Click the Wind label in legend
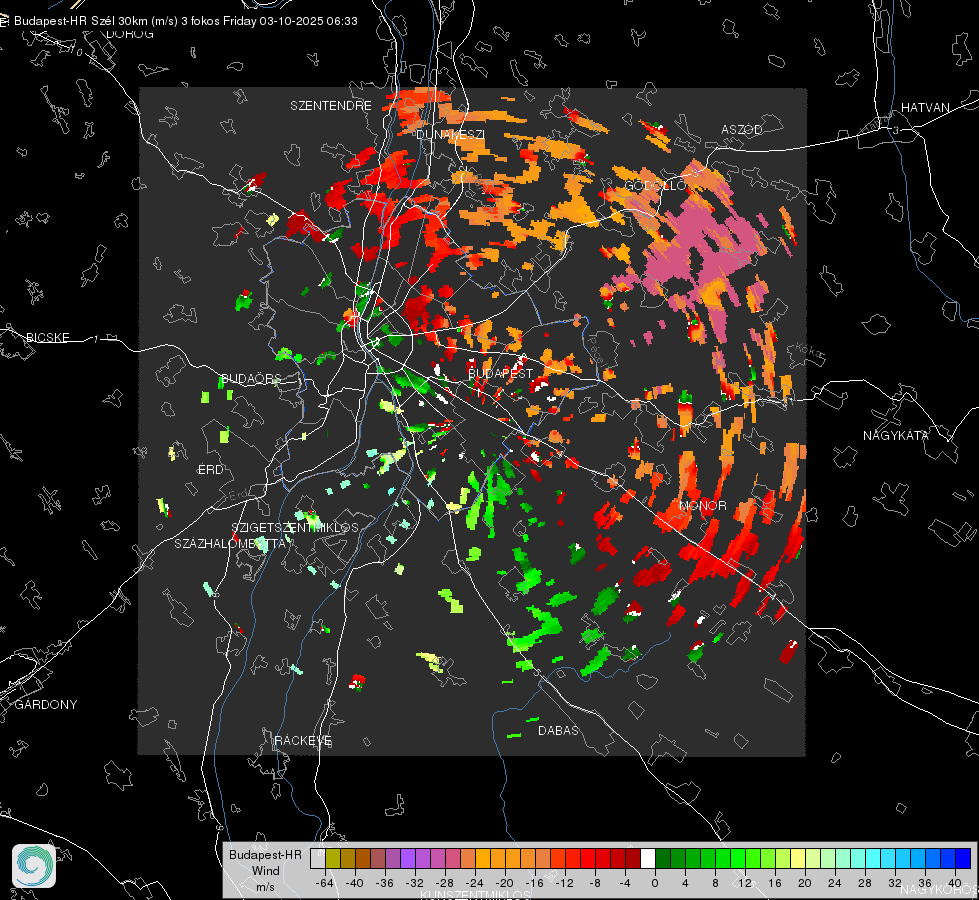This screenshot has height=900, width=979. pos(265,870)
